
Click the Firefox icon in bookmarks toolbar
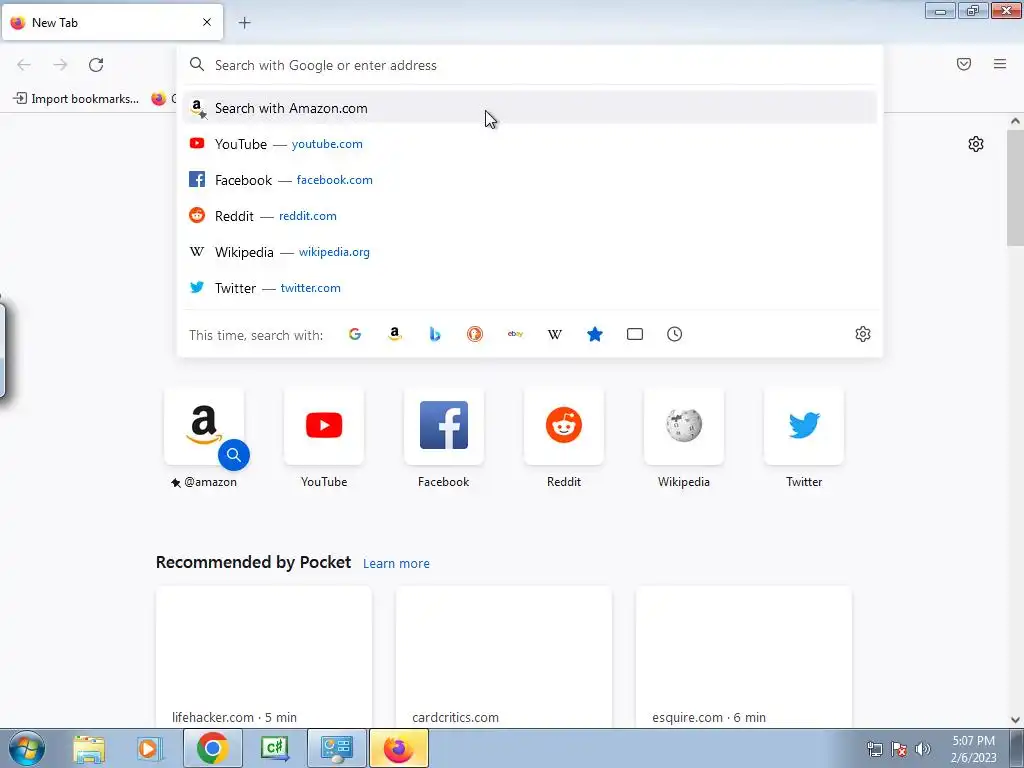[159, 99]
